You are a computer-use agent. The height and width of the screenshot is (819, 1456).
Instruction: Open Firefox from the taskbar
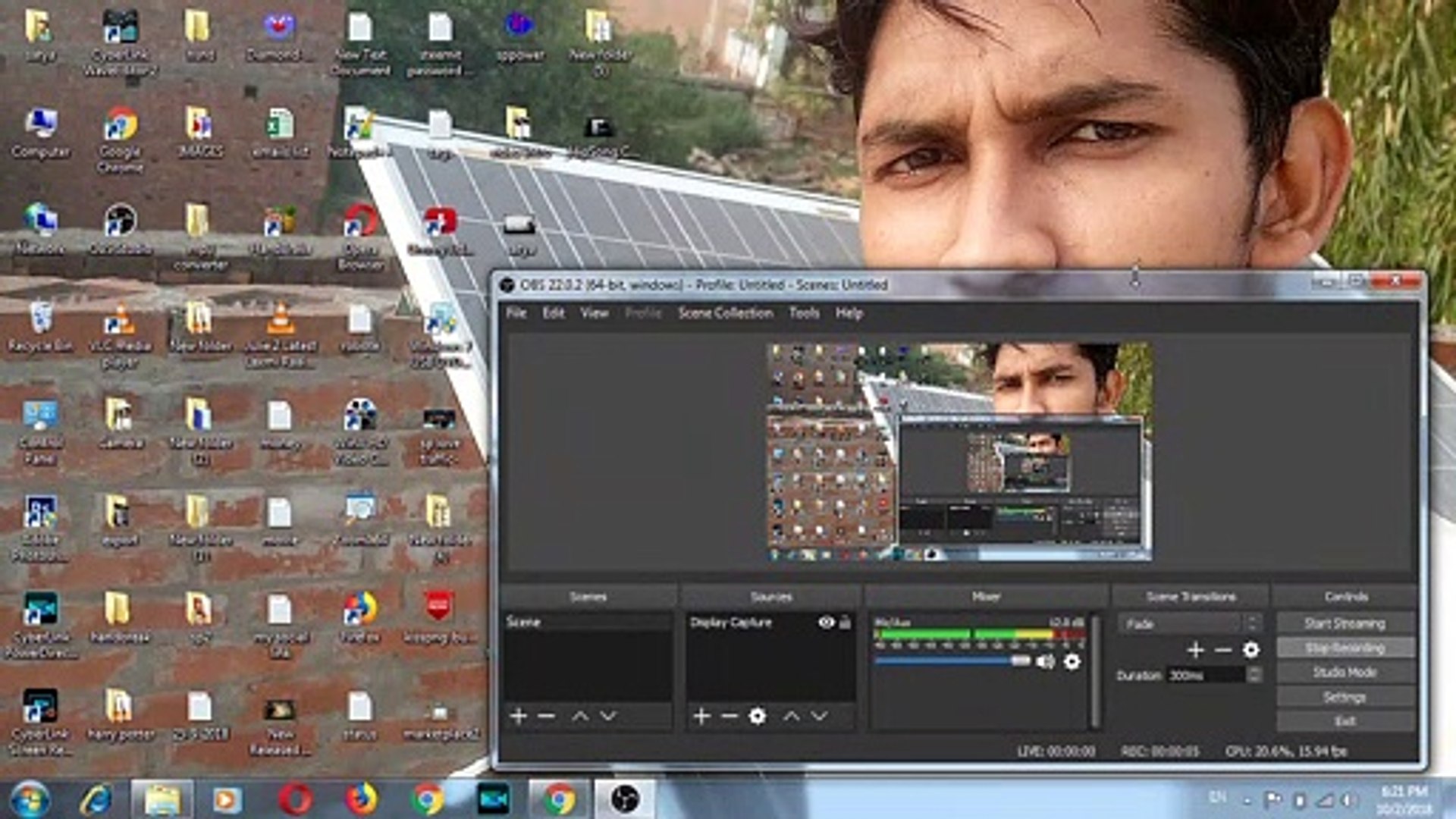pyautogui.click(x=362, y=799)
